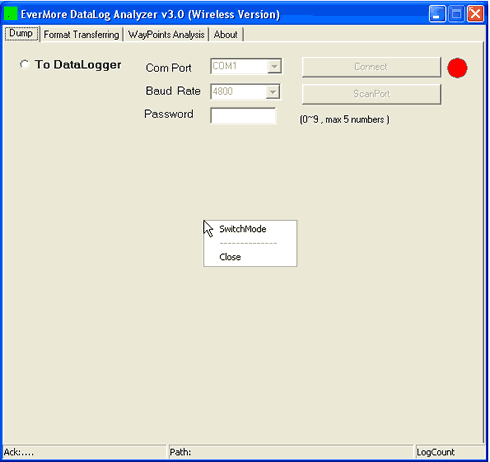Image resolution: width=490 pixels, height=462 pixels.
Task: Expand the Baud Rate dropdown arrow
Action: (273, 92)
